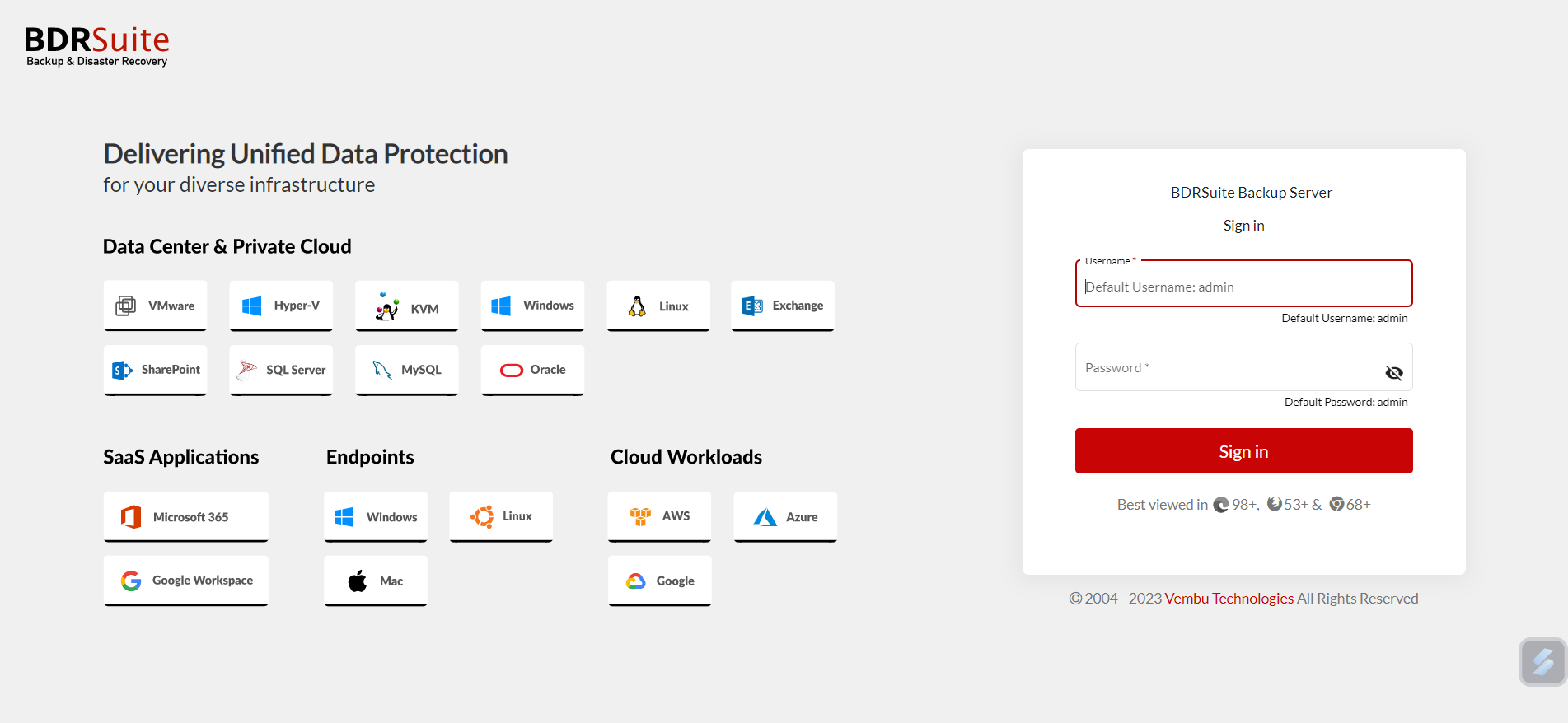This screenshot has height=723, width=1568.
Task: Select the Oracle tile
Action: point(532,370)
